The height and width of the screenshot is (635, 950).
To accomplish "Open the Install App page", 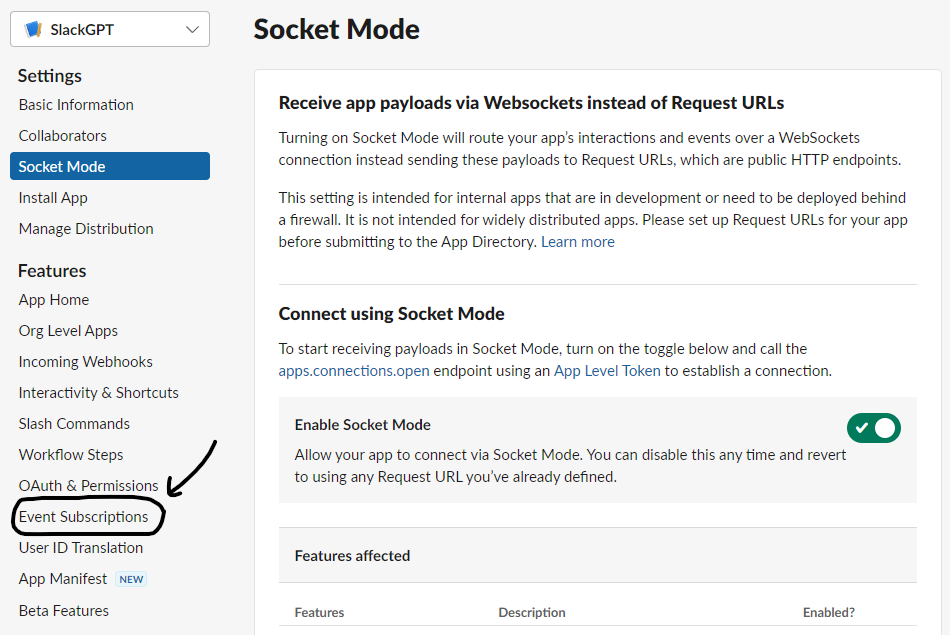I will point(53,198).
